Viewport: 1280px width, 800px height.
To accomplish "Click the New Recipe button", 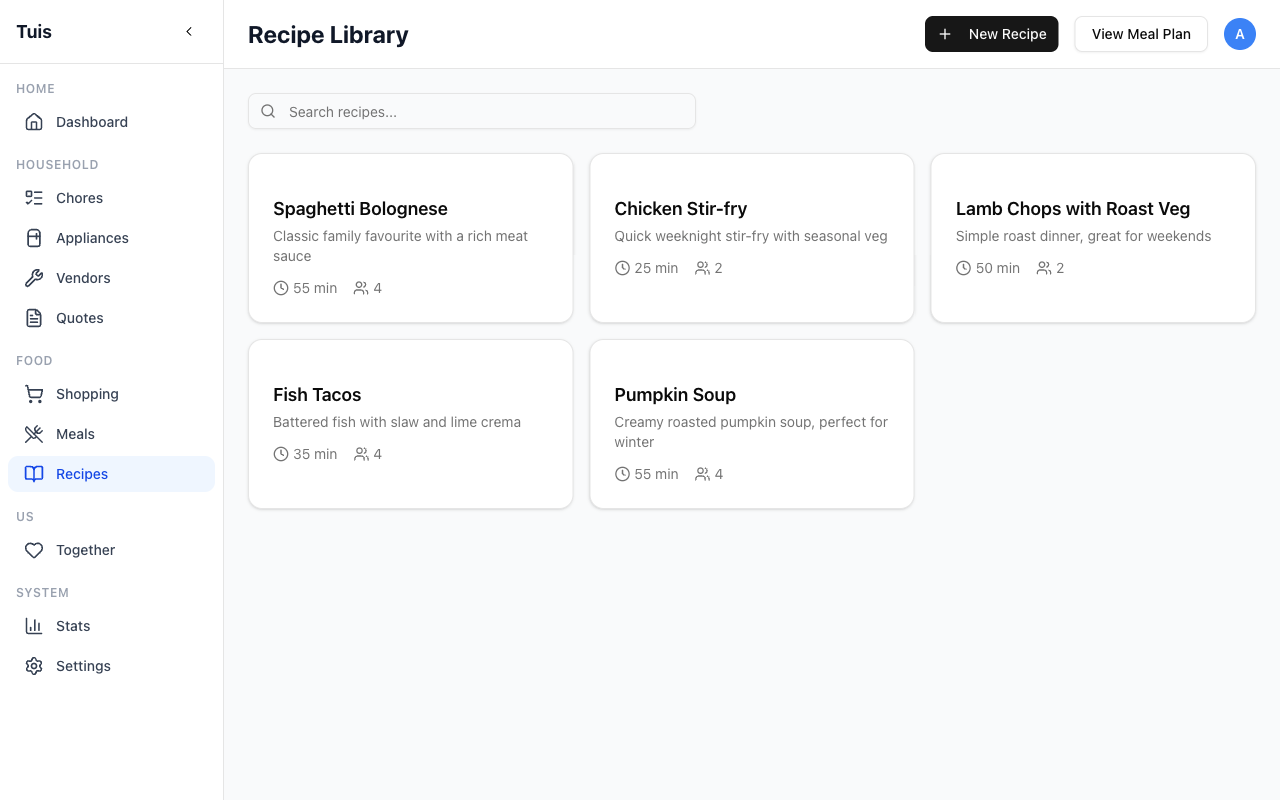I will [991, 34].
